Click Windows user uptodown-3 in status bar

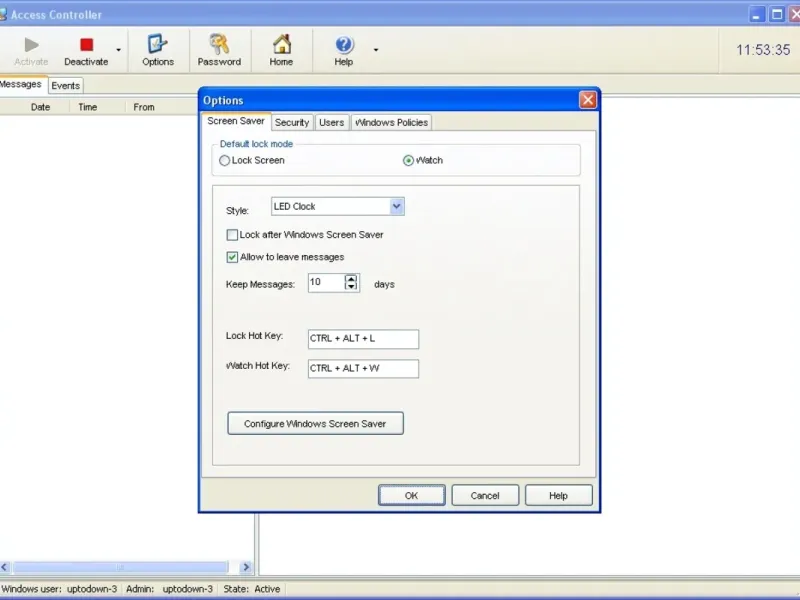click(x=60, y=589)
